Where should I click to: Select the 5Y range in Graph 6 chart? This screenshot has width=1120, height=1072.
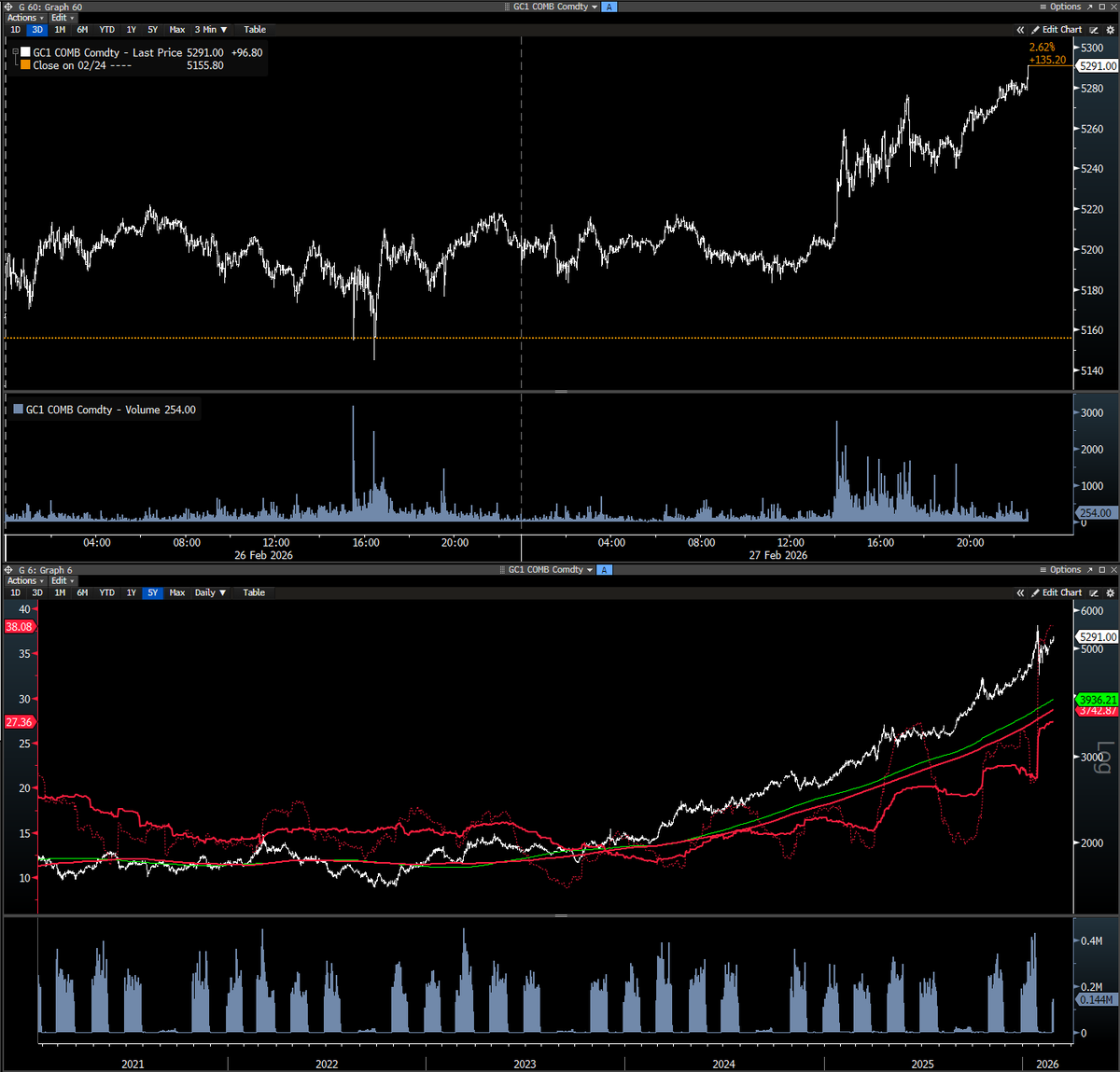153,592
